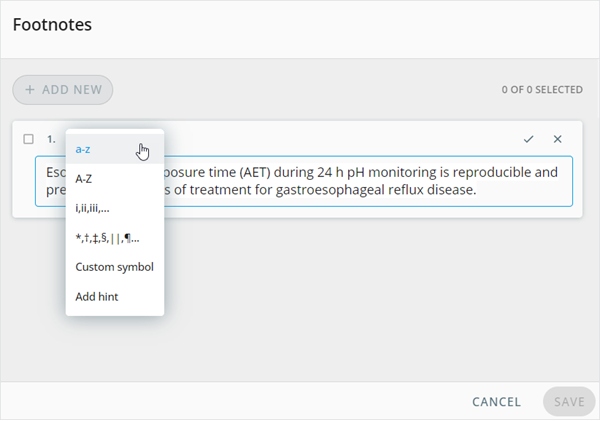Pick the roman numerals i,ii,iii option

point(92,208)
